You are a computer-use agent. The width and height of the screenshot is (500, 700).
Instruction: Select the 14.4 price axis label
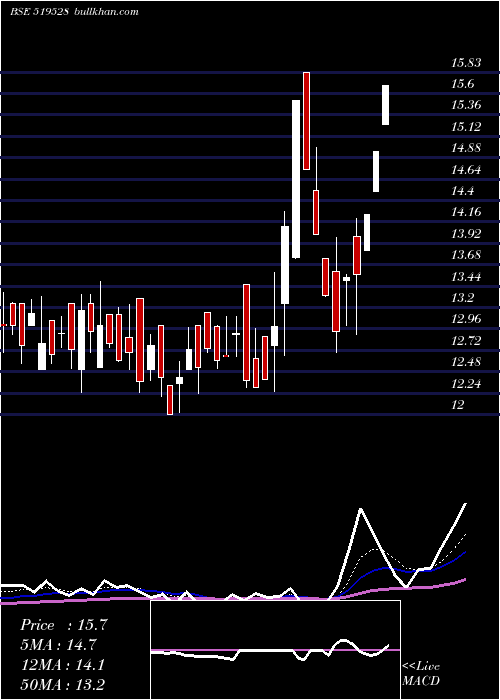pyautogui.click(x=462, y=191)
